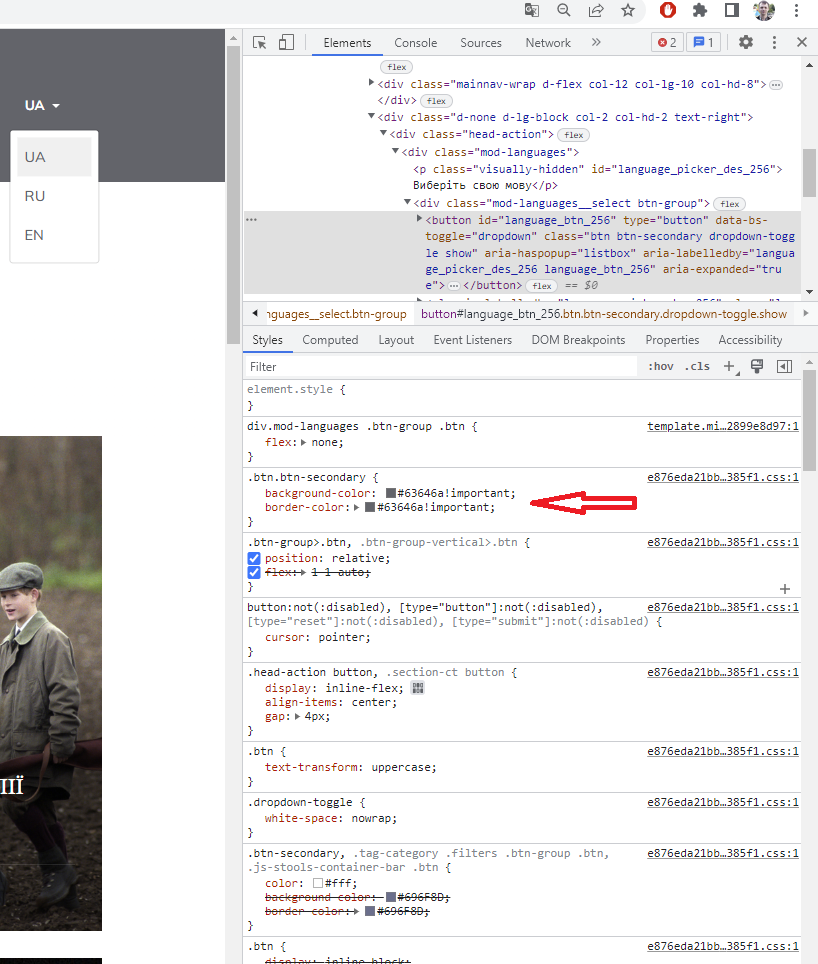818x964 pixels.
Task: Toggle the computed styles sidebar pane icon
Action: tap(785, 367)
